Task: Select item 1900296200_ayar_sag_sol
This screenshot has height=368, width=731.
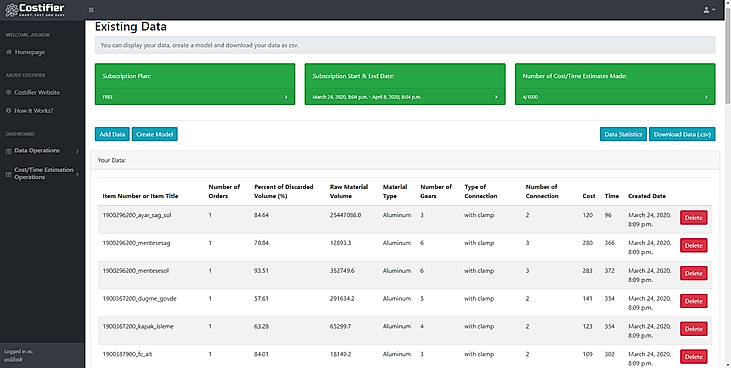Action: [137, 215]
